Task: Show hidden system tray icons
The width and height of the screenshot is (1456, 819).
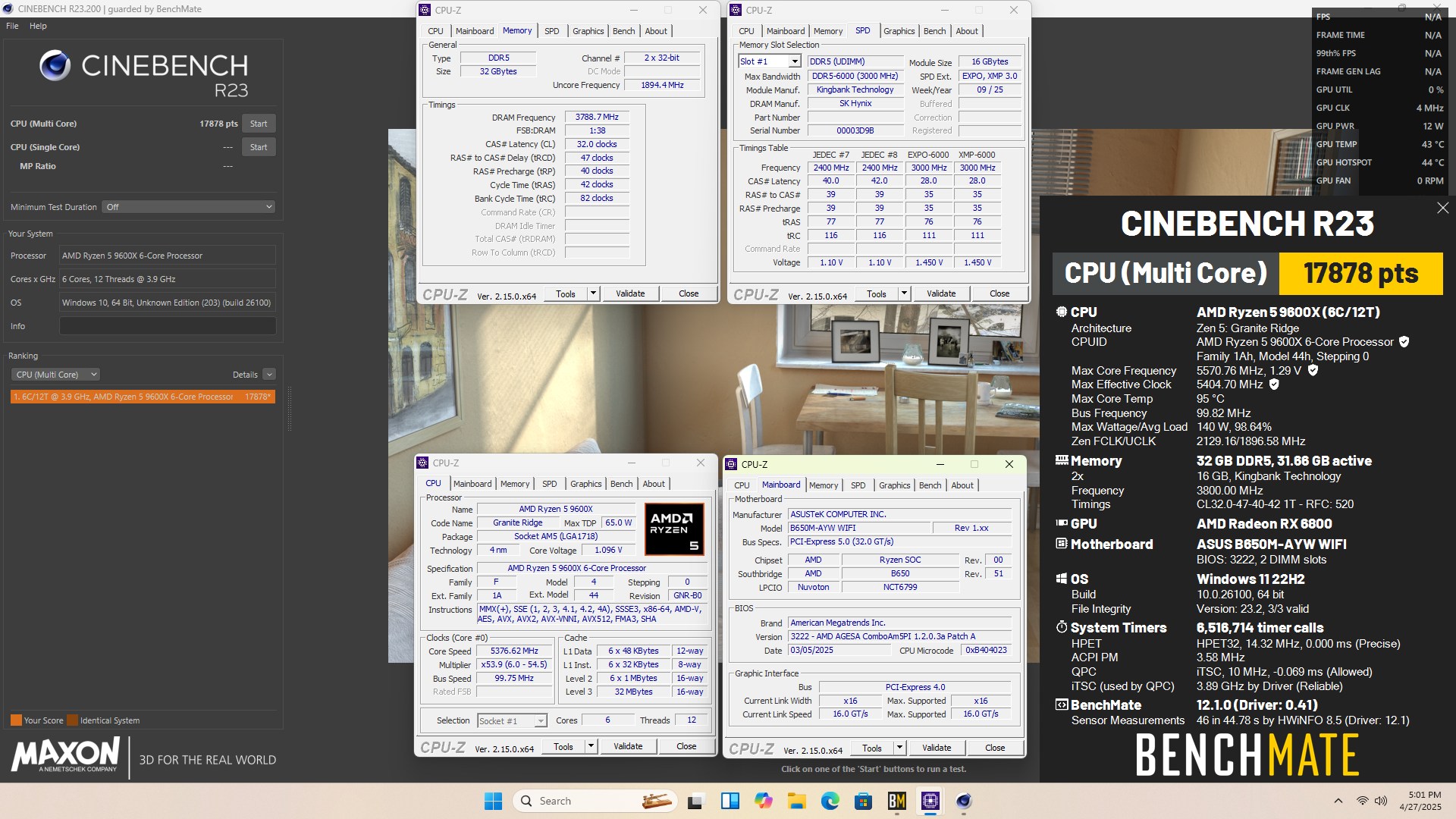Action: (1338, 801)
